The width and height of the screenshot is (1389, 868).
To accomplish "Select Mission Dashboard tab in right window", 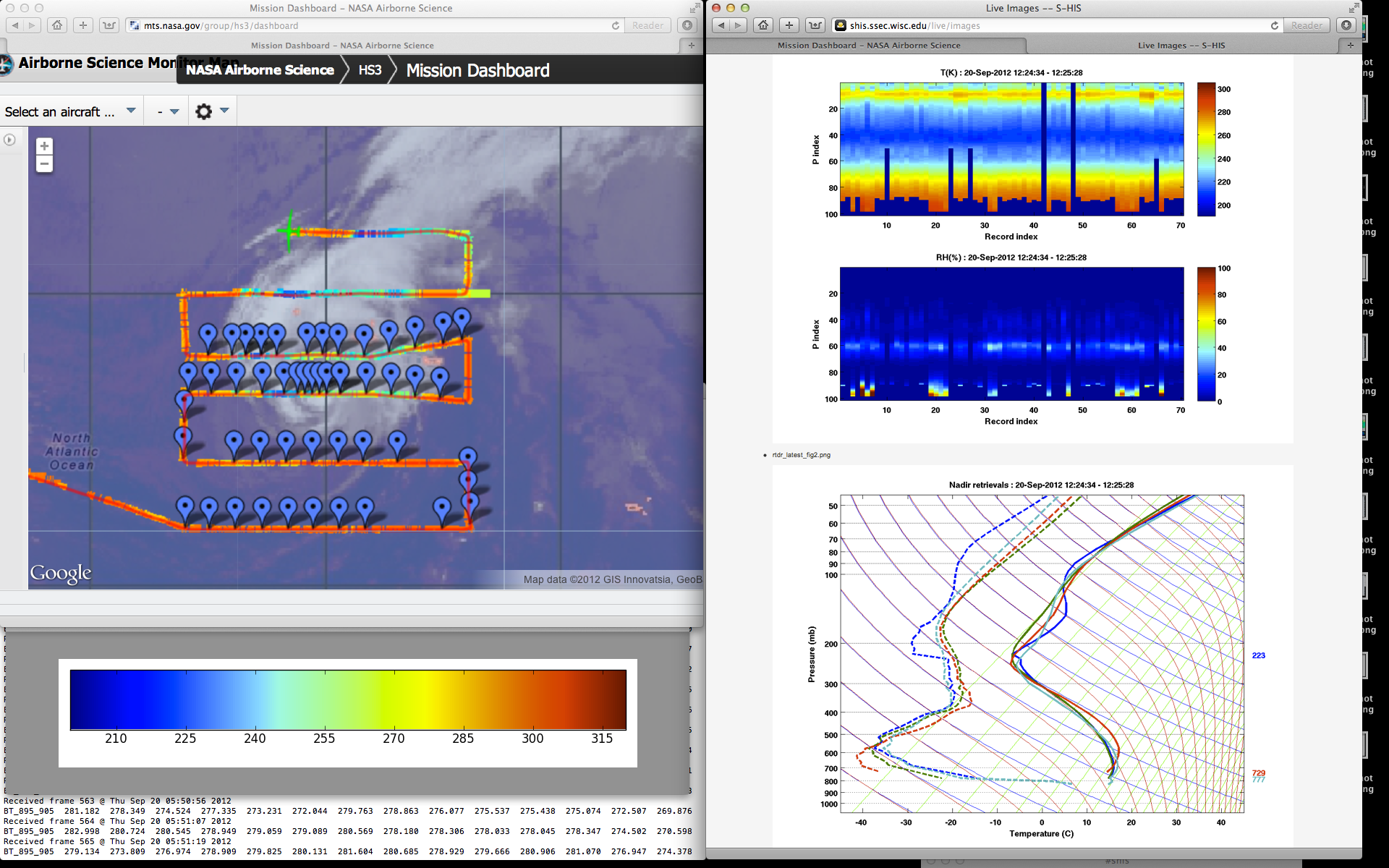I will point(868,46).
